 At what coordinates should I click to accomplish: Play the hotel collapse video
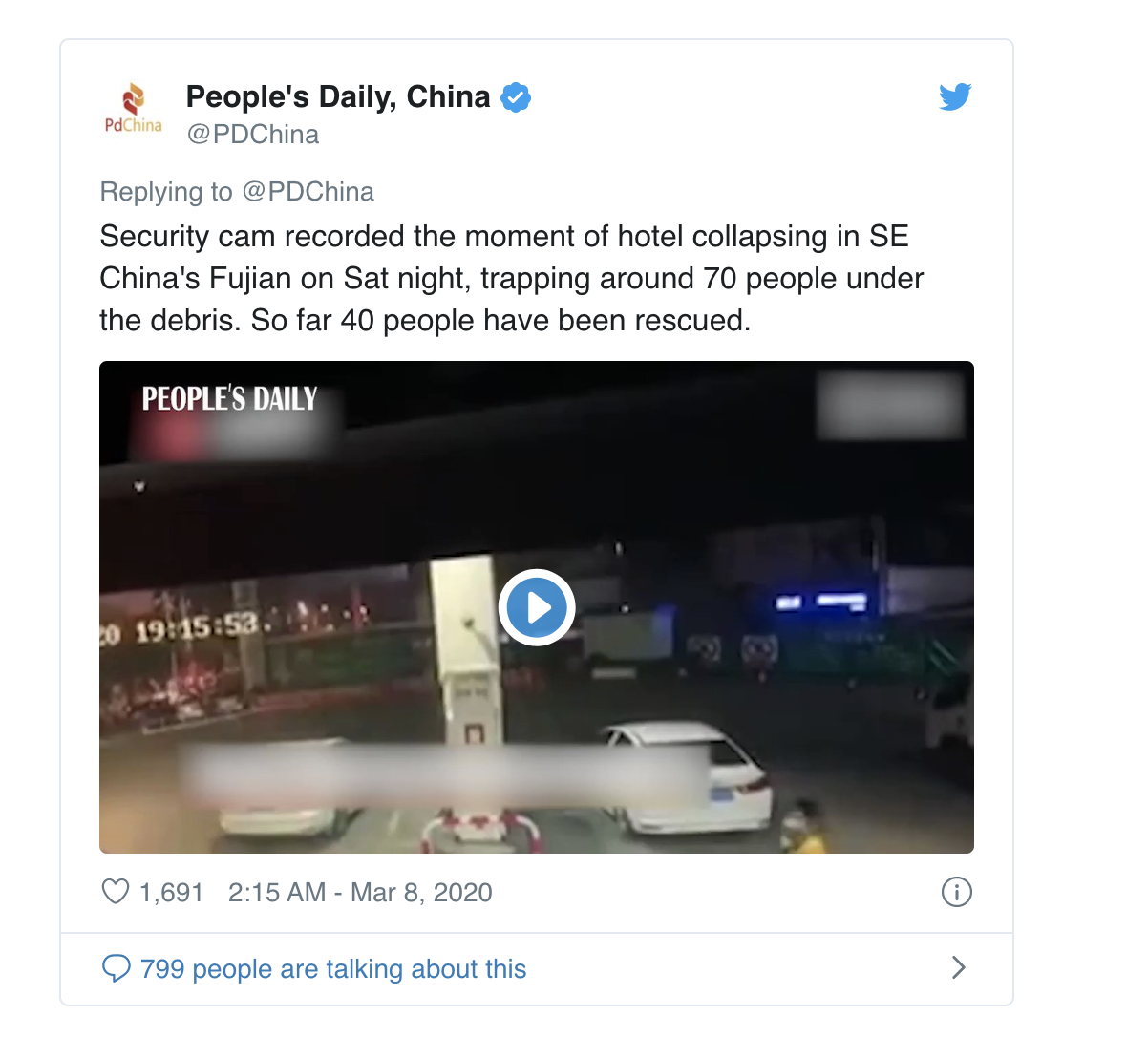[537, 607]
